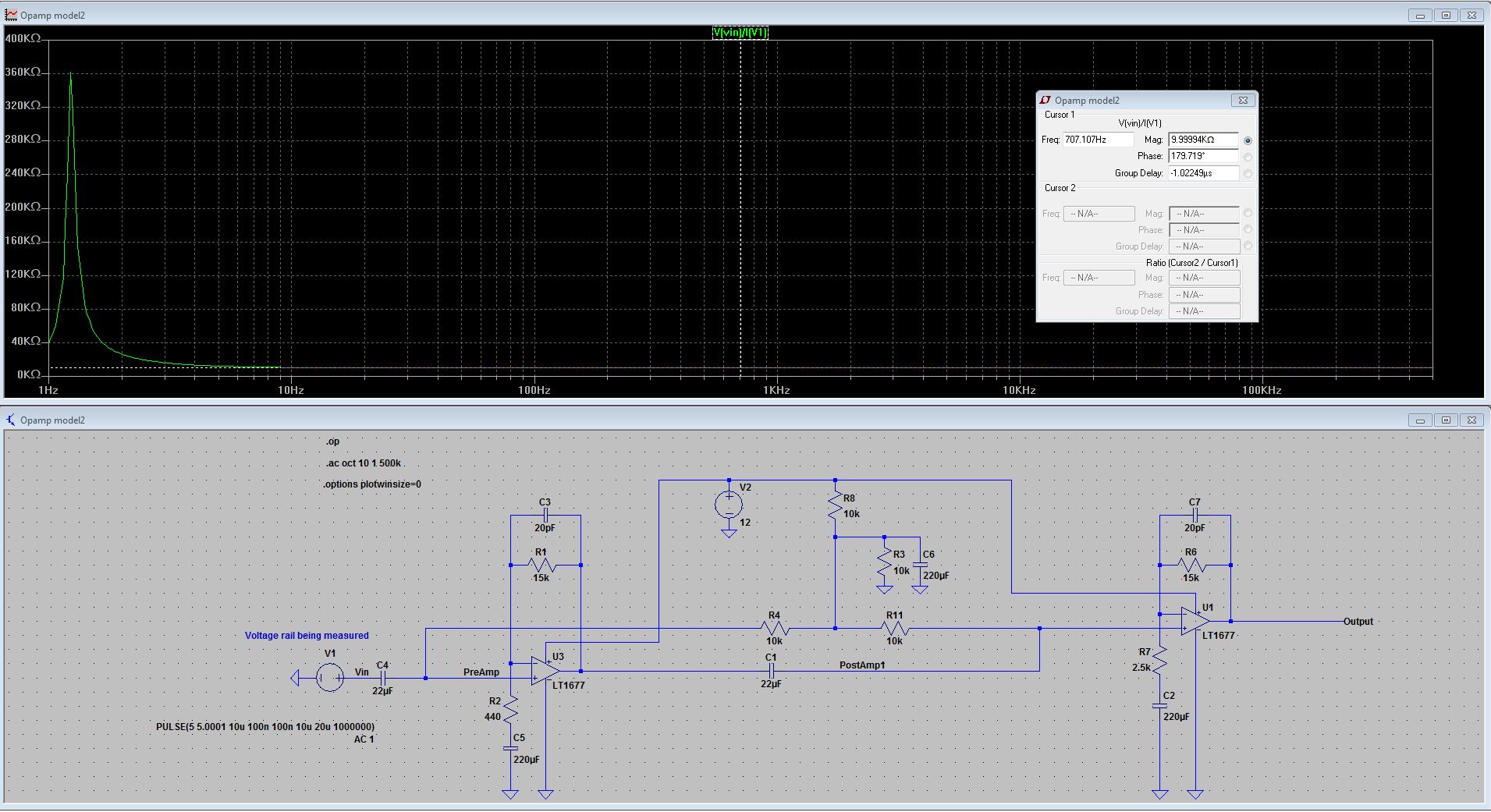Click resistor R2 440 symbol
The width and height of the screenshot is (1491, 812).
[510, 709]
